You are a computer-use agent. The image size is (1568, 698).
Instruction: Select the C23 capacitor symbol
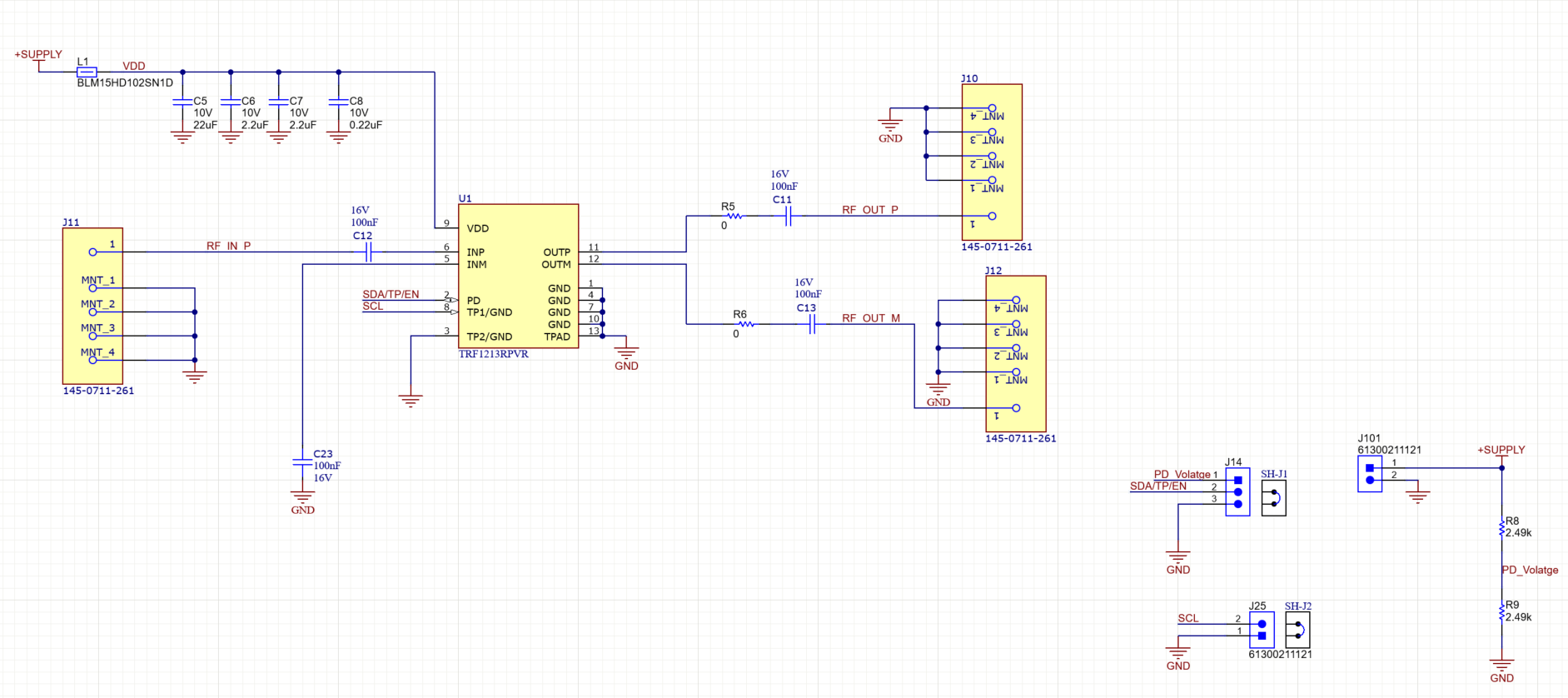point(302,461)
